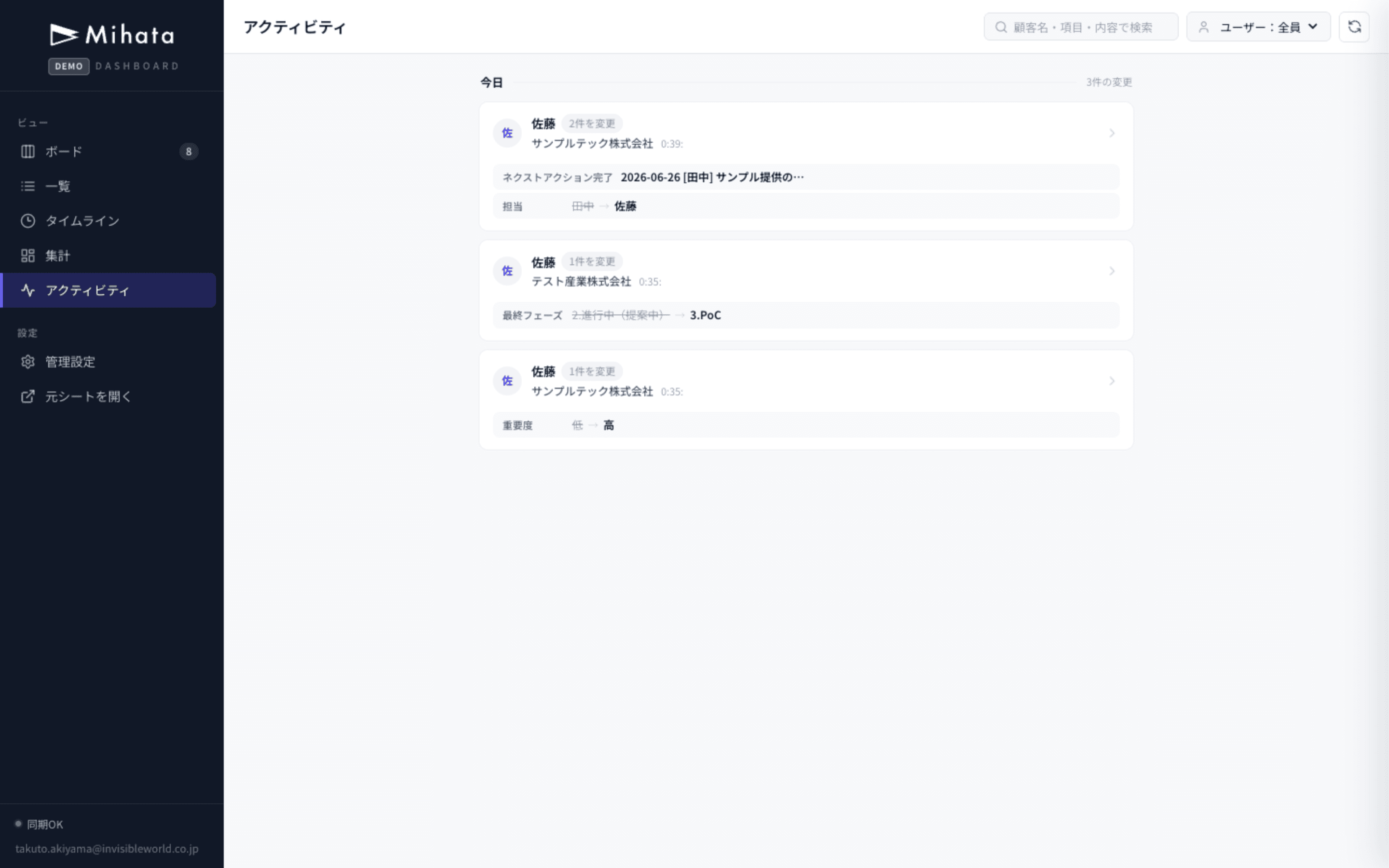This screenshot has height=868, width=1389.
Task: Click the takuto.akiyama email address
Action: pos(107,849)
